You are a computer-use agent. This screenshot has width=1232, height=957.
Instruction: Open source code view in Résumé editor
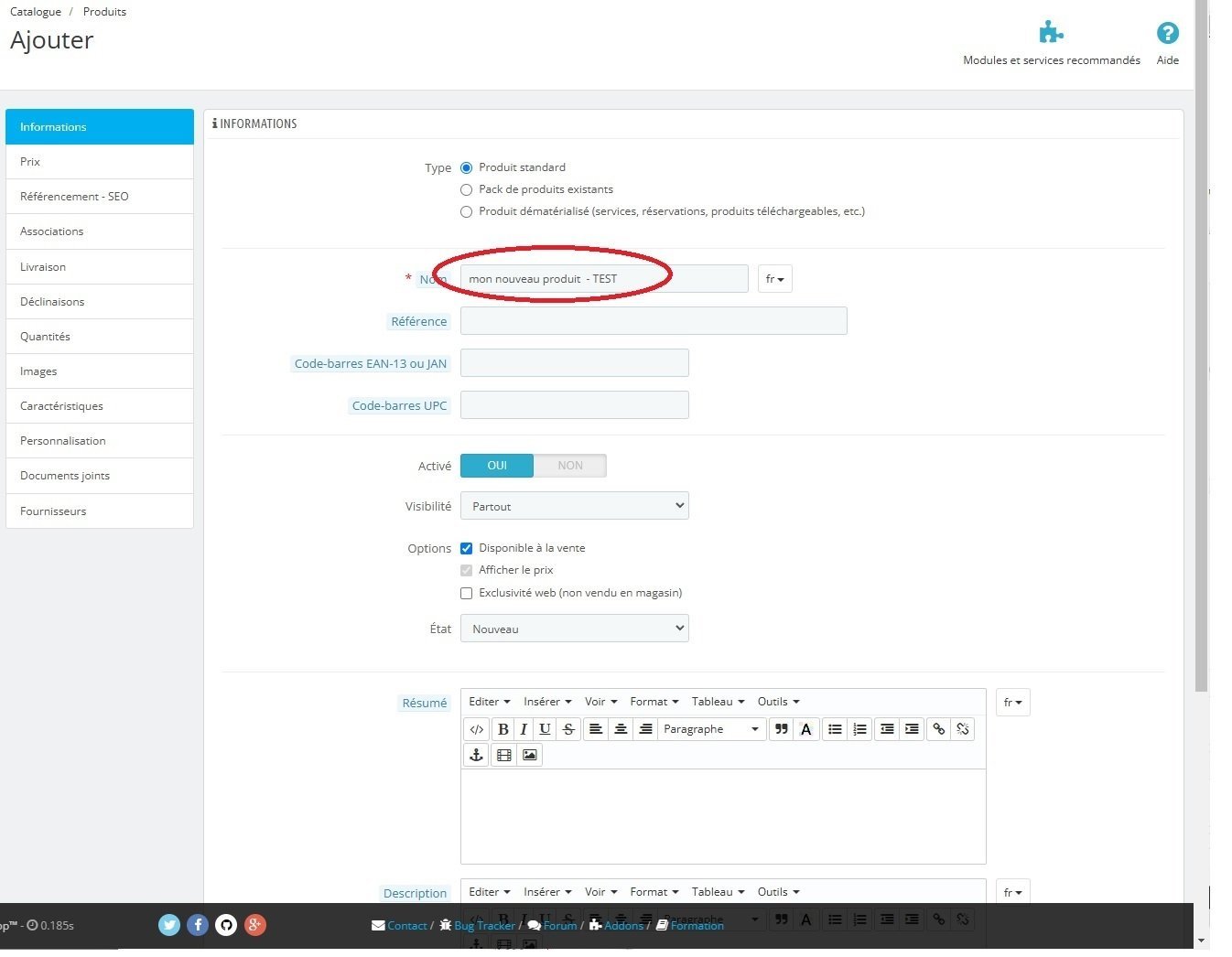click(x=477, y=729)
